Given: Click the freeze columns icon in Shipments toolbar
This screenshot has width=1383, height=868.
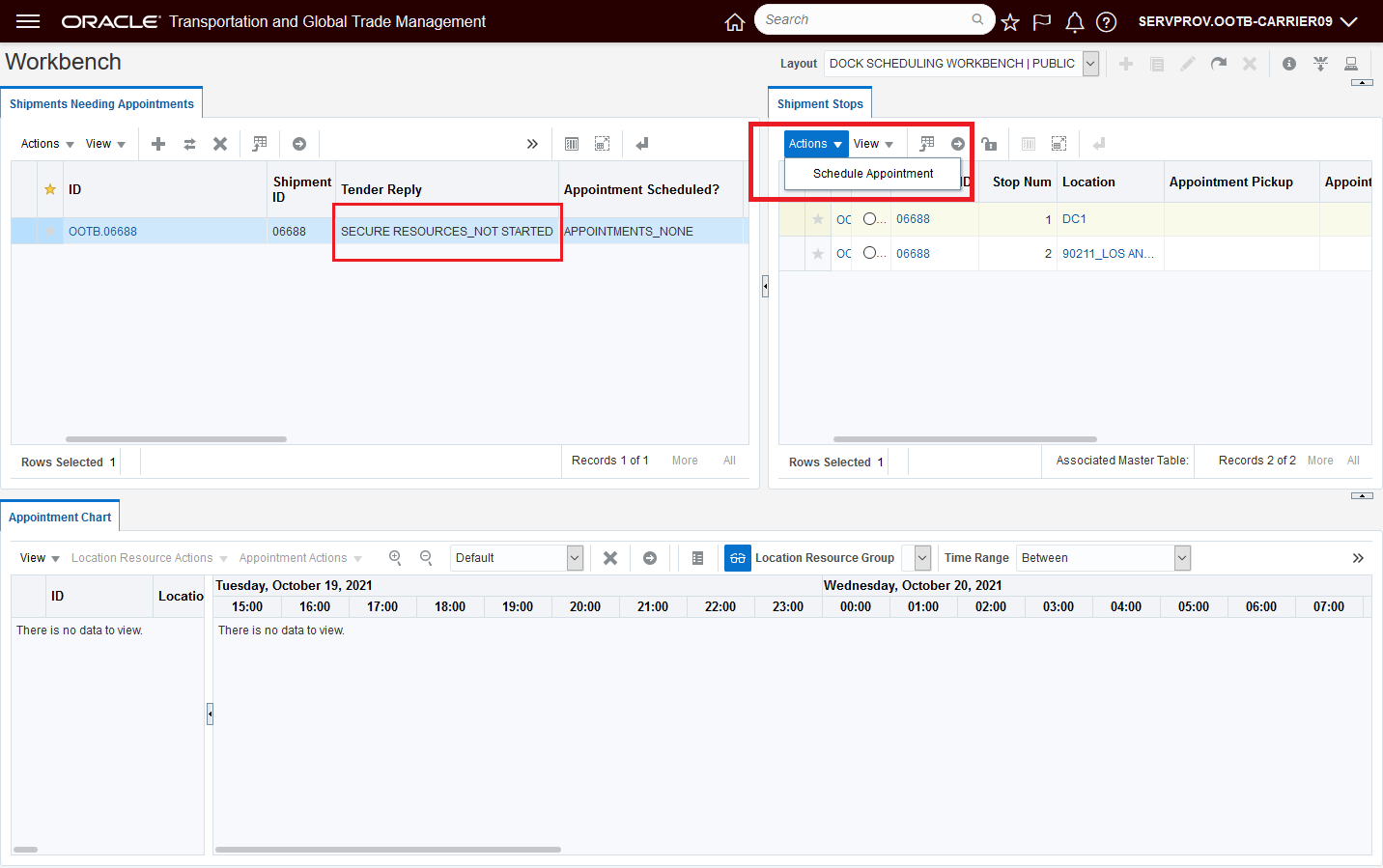Looking at the screenshot, I should (x=572, y=144).
